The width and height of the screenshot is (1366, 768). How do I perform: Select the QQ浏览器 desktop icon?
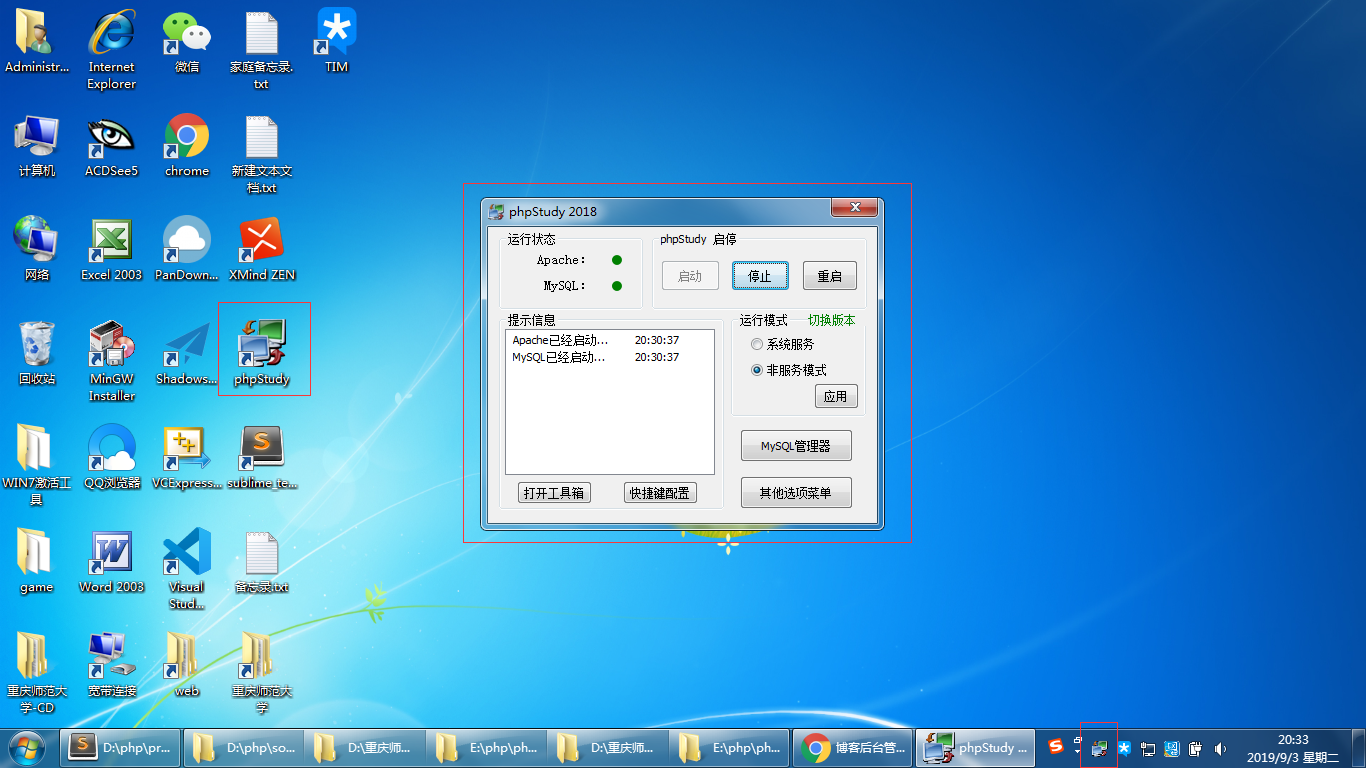pyautogui.click(x=111, y=456)
